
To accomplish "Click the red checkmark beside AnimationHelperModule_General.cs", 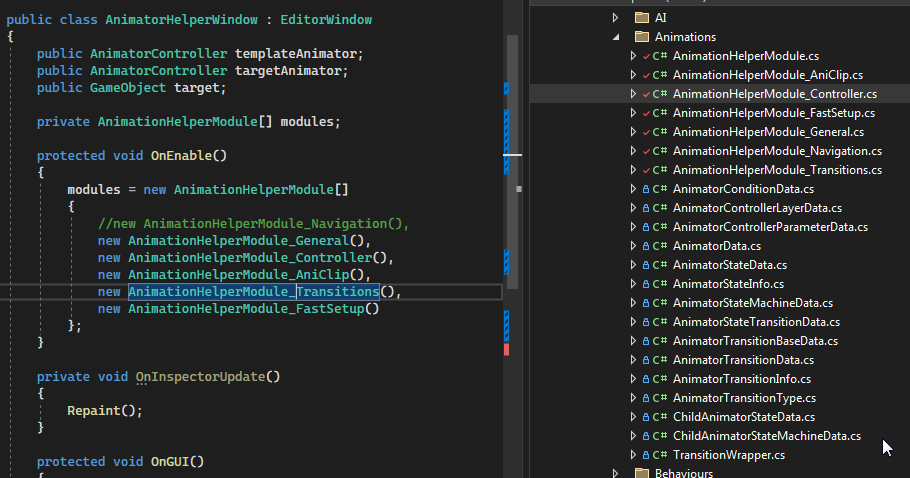I will (x=646, y=132).
